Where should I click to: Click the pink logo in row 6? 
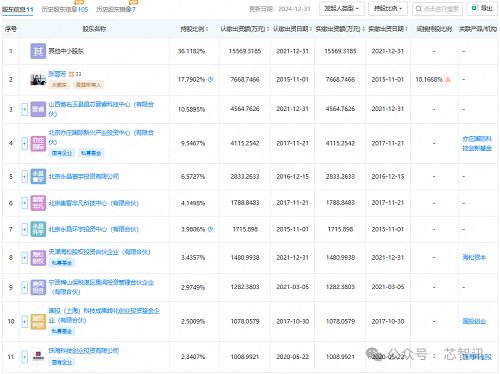point(38,203)
